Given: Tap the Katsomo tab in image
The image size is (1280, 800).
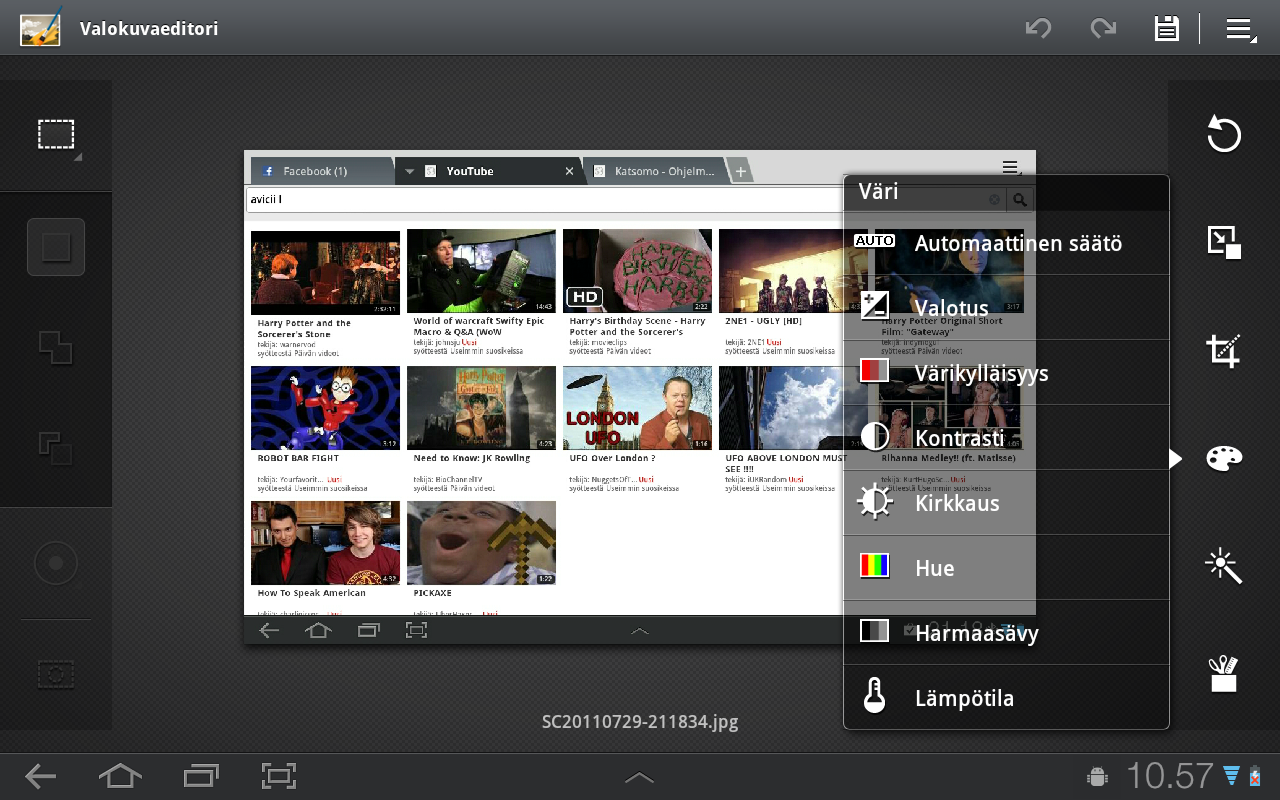Looking at the screenshot, I should [655, 171].
